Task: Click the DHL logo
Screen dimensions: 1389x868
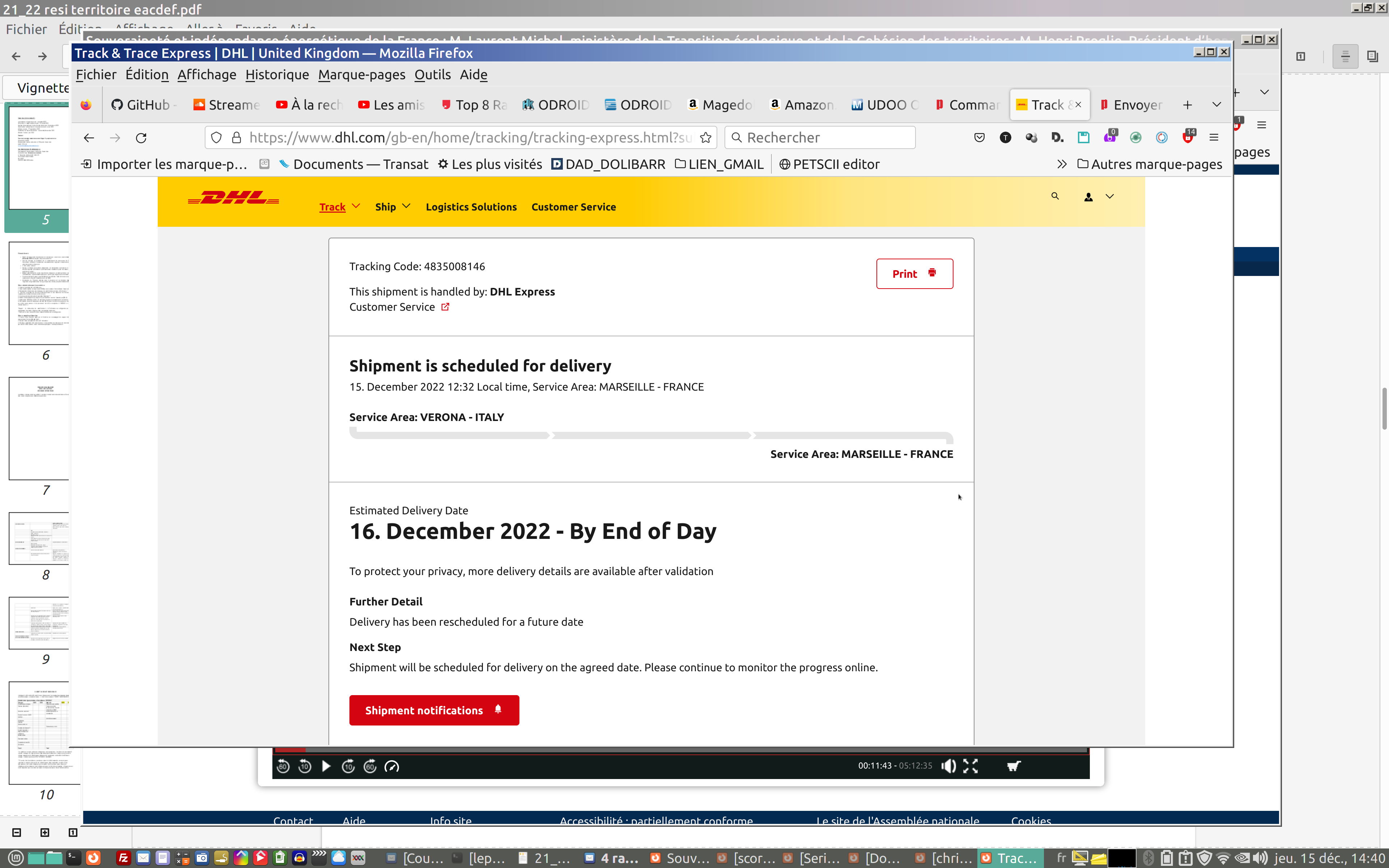Action: click(x=234, y=198)
